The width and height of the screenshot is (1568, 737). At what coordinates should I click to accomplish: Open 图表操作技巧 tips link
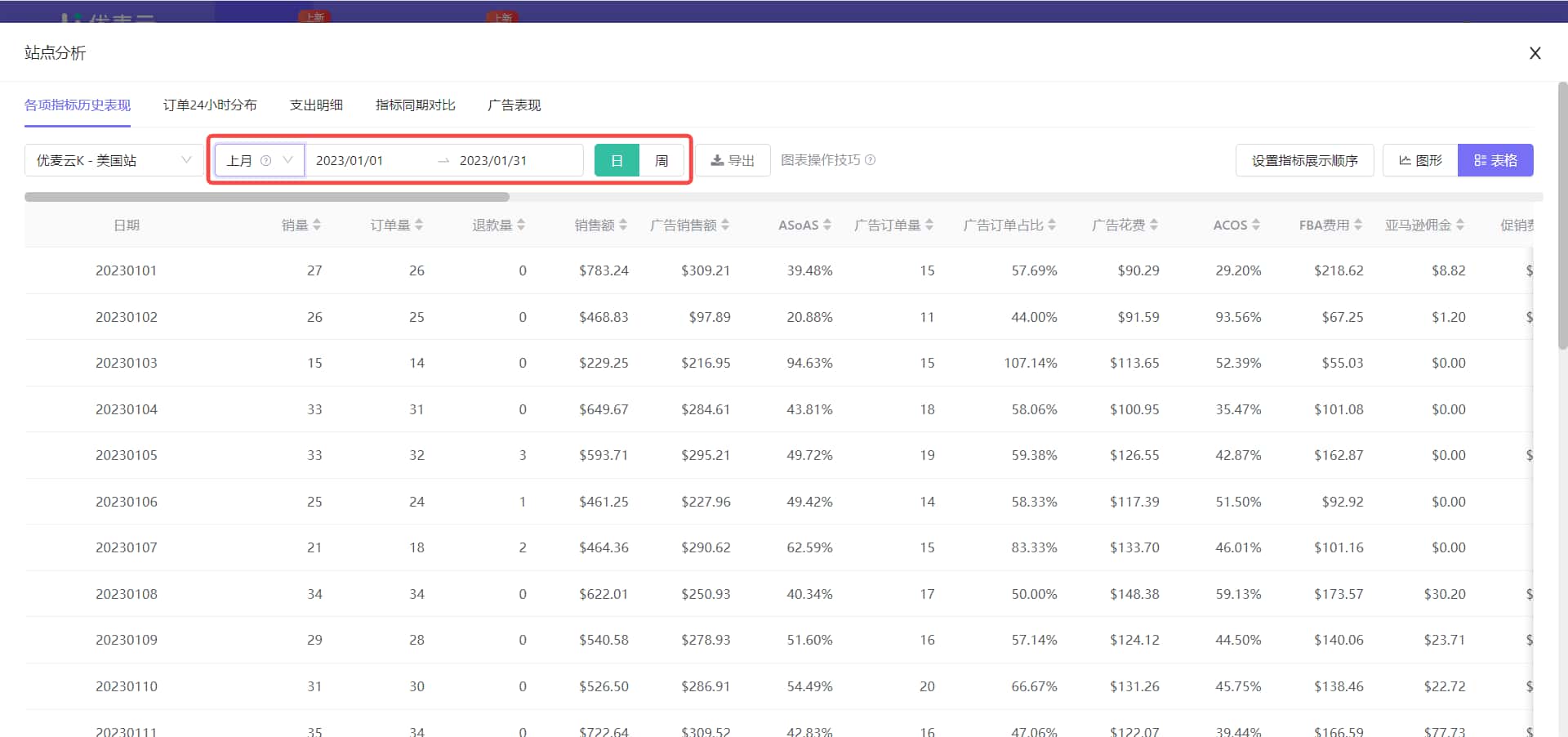821,160
